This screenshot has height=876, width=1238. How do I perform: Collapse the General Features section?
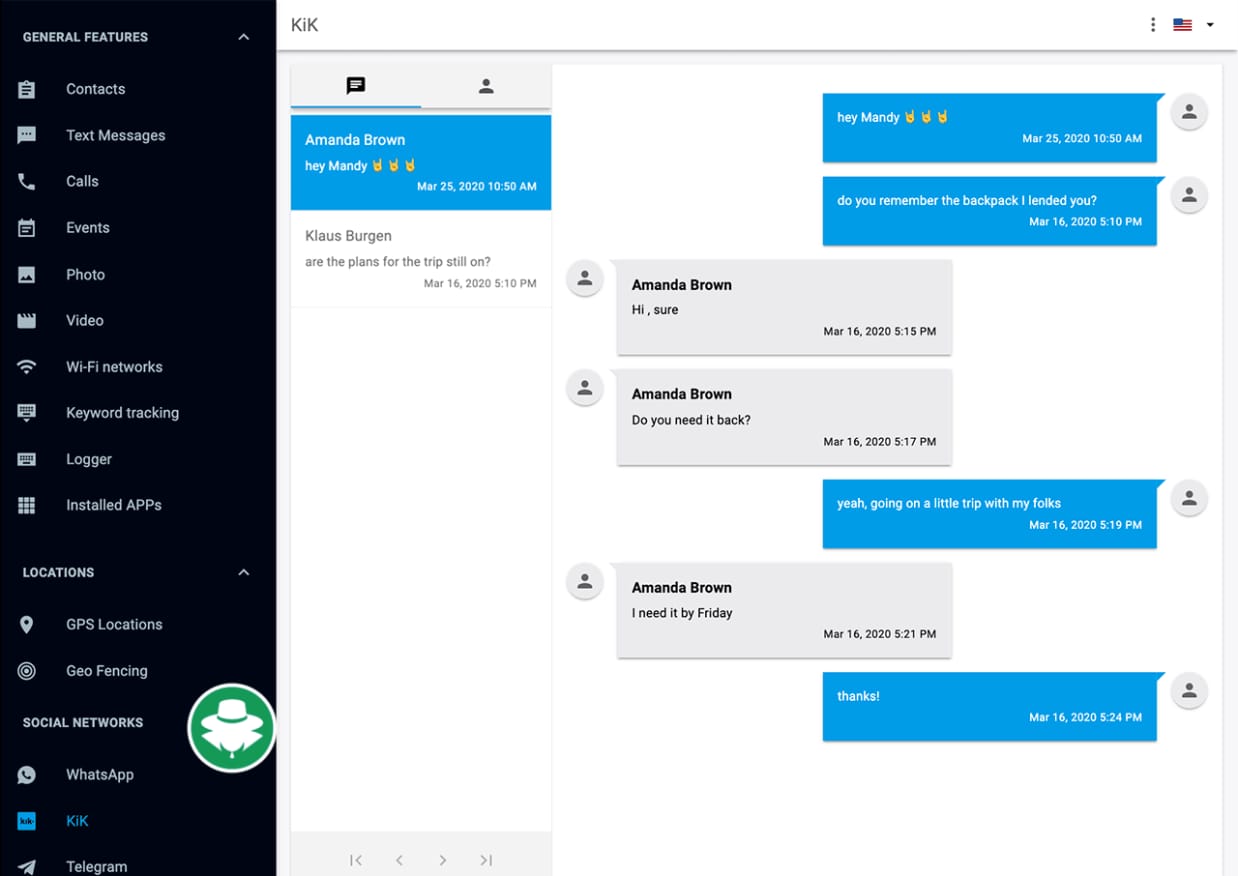pyautogui.click(x=243, y=37)
